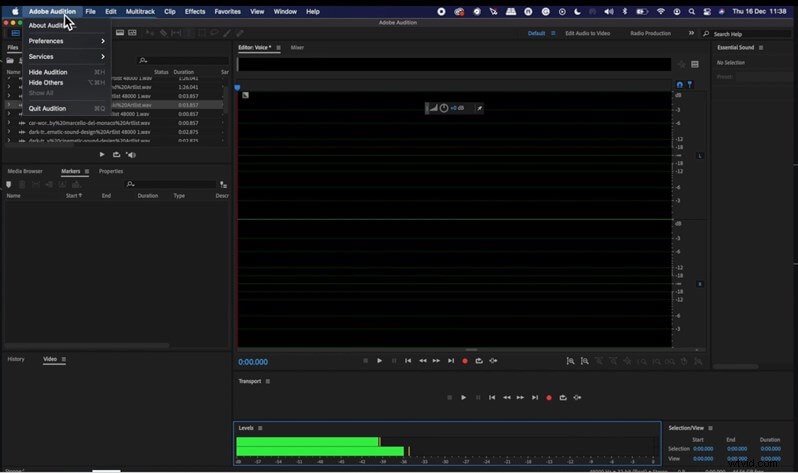Image resolution: width=798 pixels, height=473 pixels.
Task: Open the Essential Sound panel menu
Action: [761, 47]
